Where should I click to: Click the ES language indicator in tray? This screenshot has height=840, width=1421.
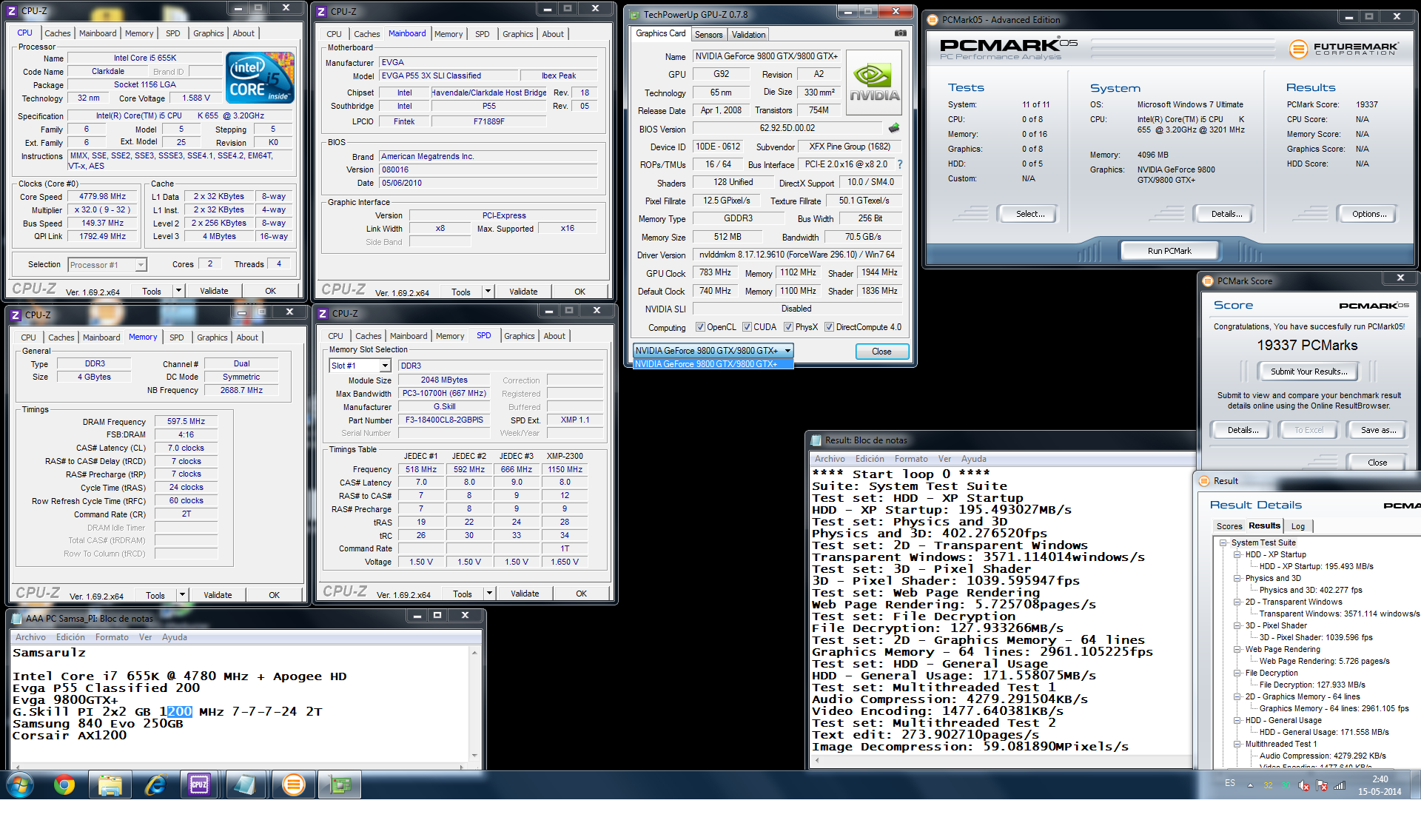[1229, 783]
